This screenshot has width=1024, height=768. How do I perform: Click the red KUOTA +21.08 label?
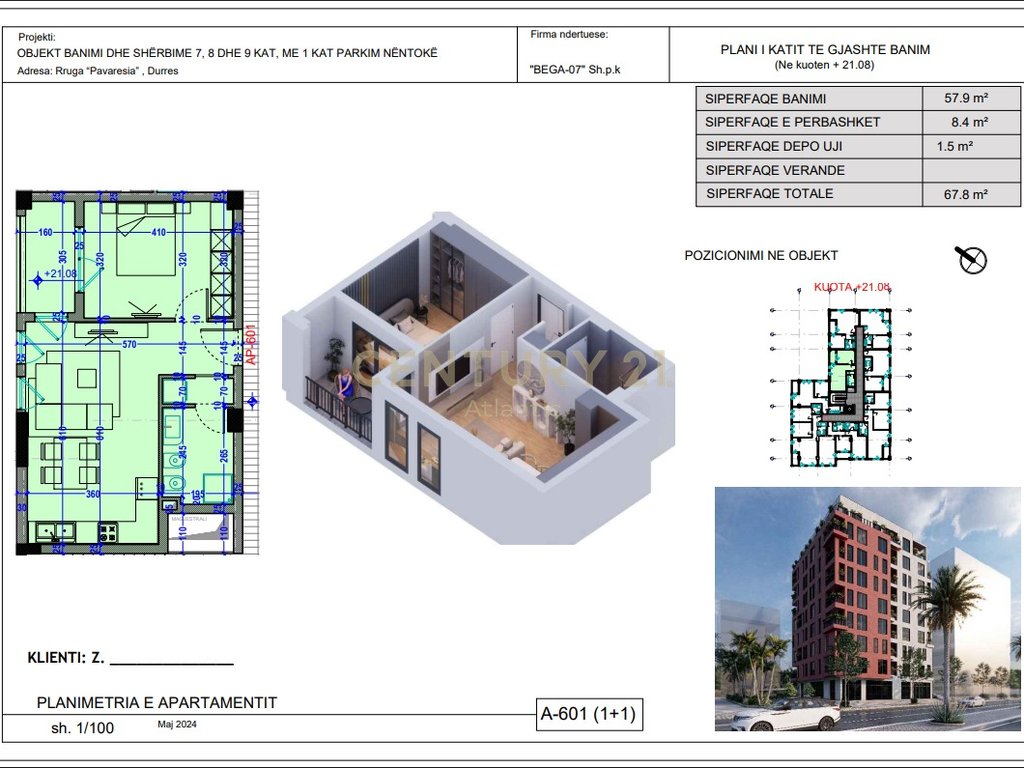(x=851, y=287)
